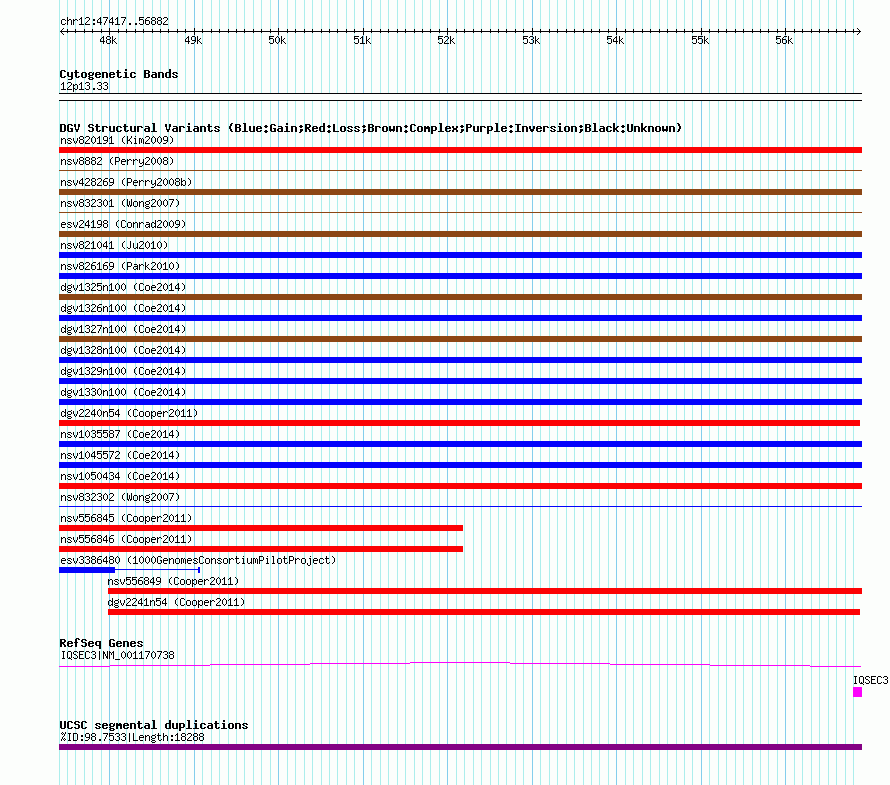Click the nsv826169 (Park2010) blue bar
890x785 pixels.
[x=460, y=276]
